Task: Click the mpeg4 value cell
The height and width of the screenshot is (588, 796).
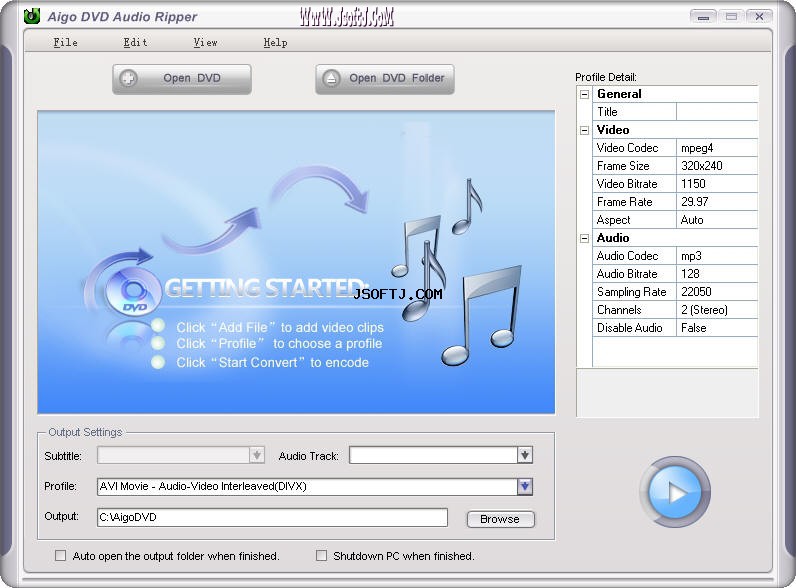Action: tap(717, 148)
